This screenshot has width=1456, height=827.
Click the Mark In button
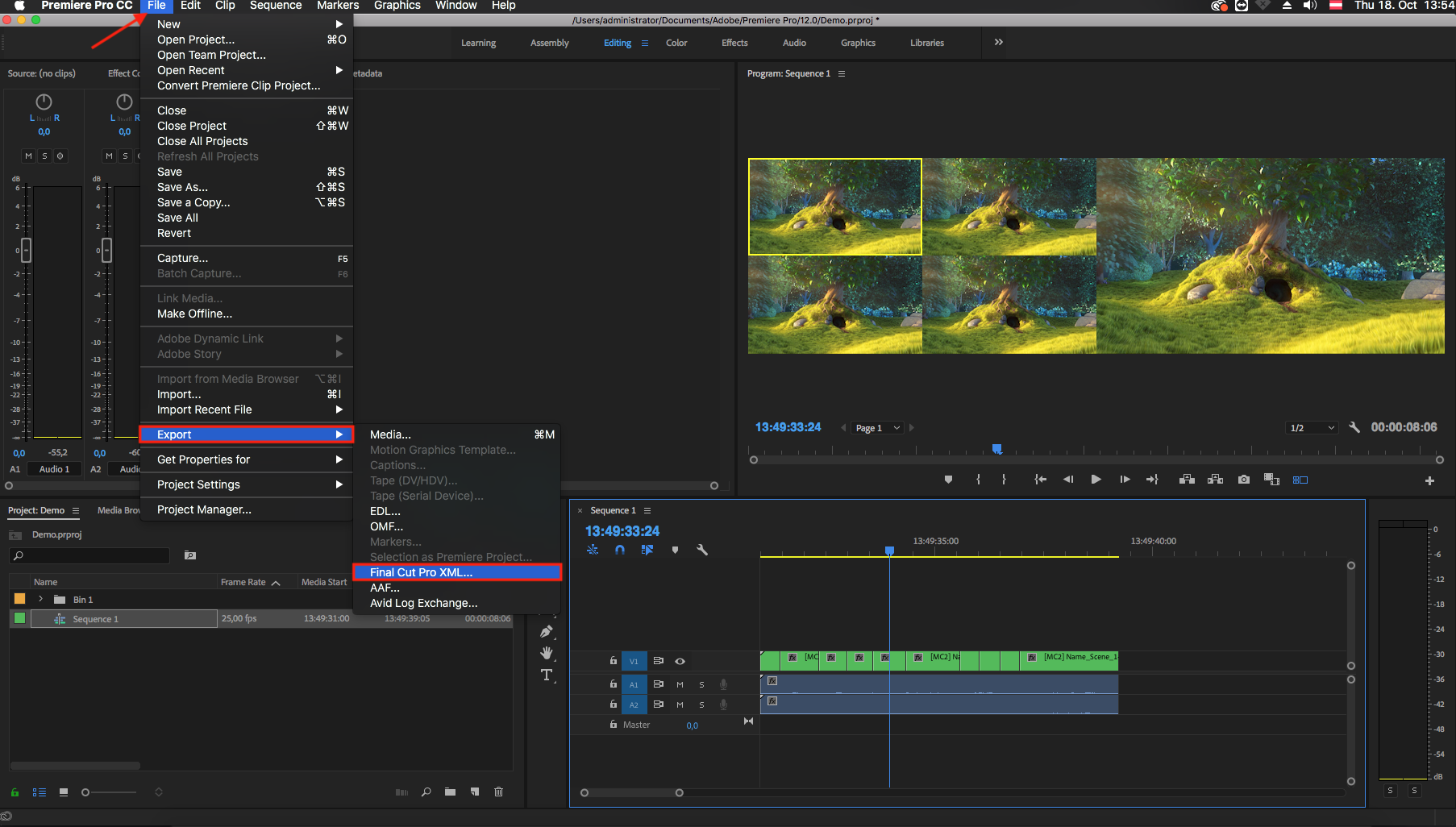(978, 480)
